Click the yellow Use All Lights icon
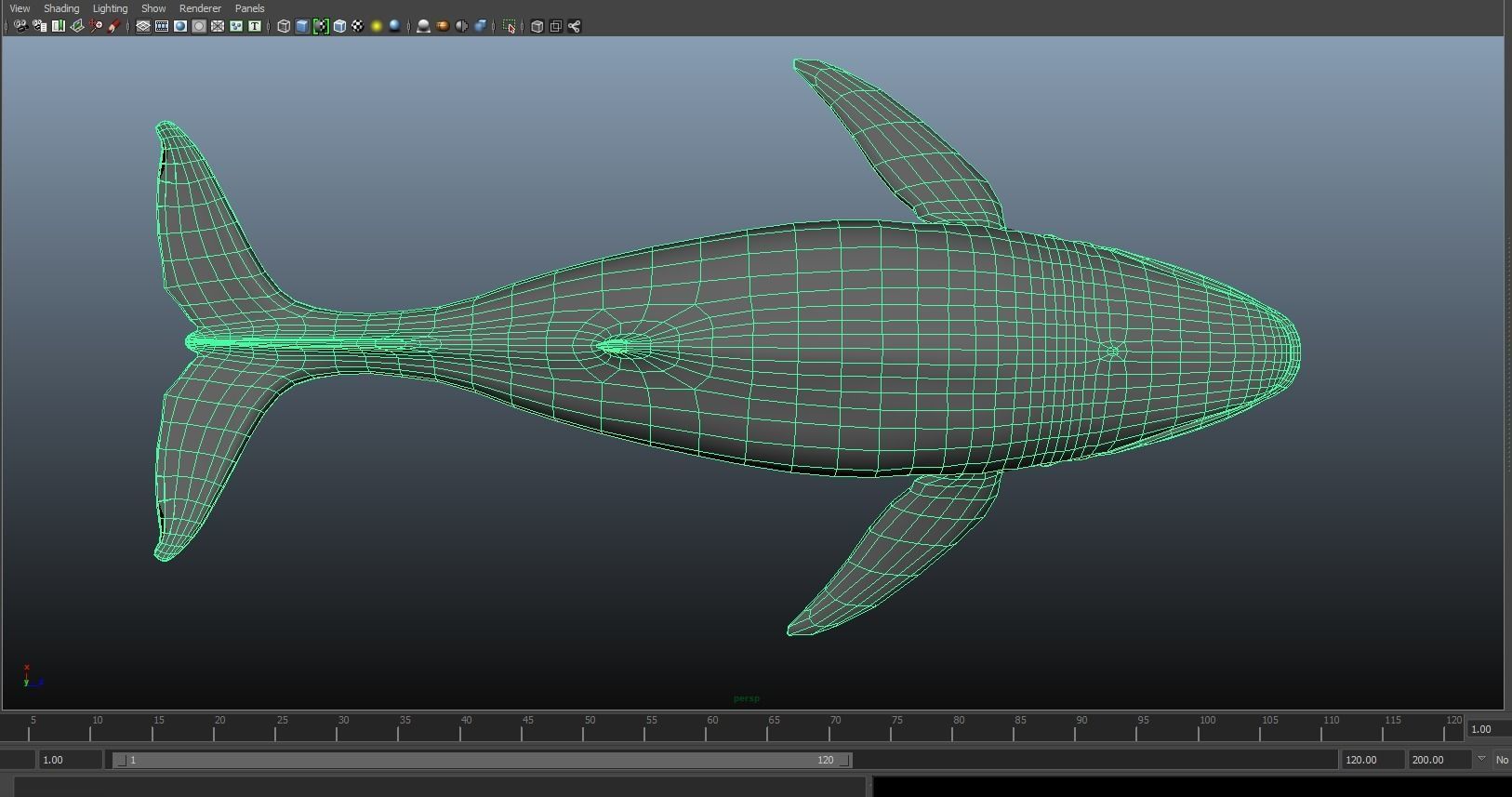1512x797 pixels. (x=377, y=26)
